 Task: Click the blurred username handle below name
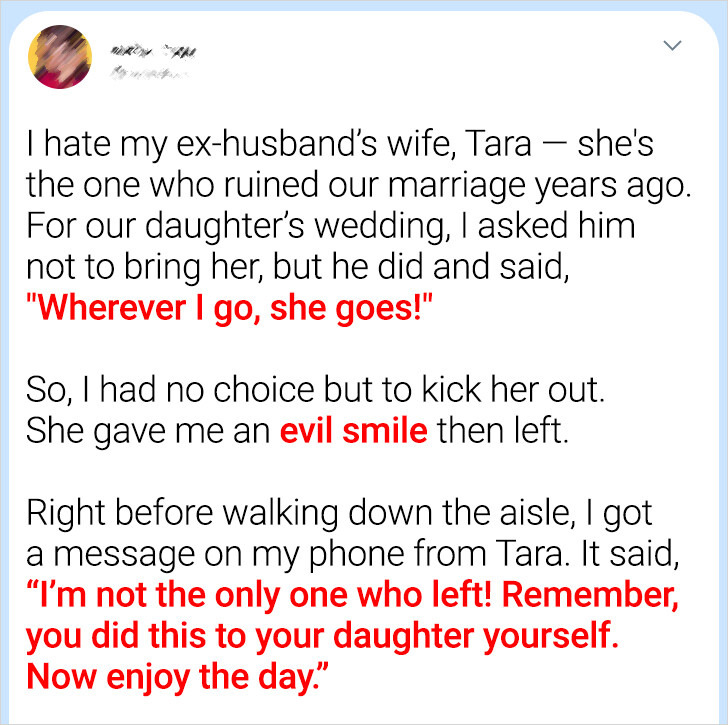click(x=148, y=72)
